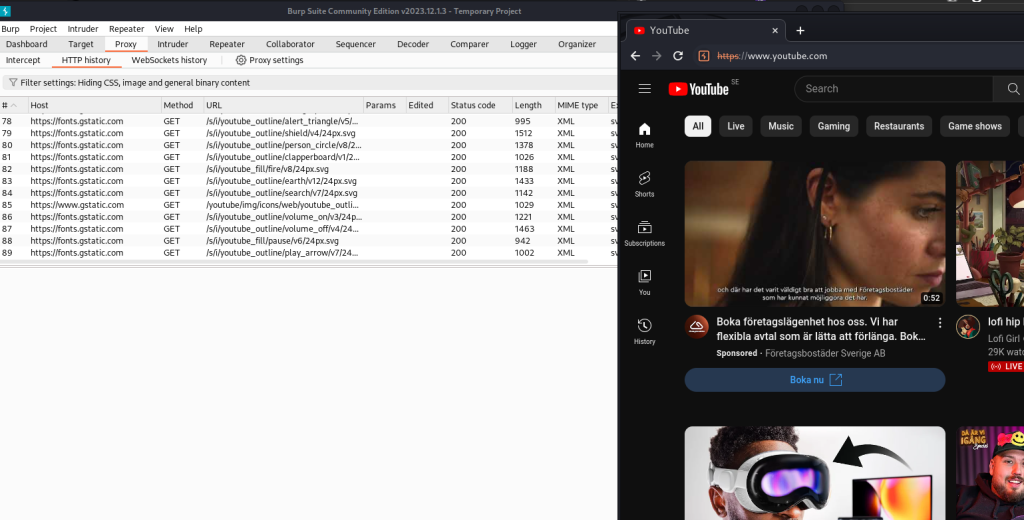Click the YouTube search magnifier button
The image size is (1024, 520).
pyautogui.click(x=1012, y=89)
